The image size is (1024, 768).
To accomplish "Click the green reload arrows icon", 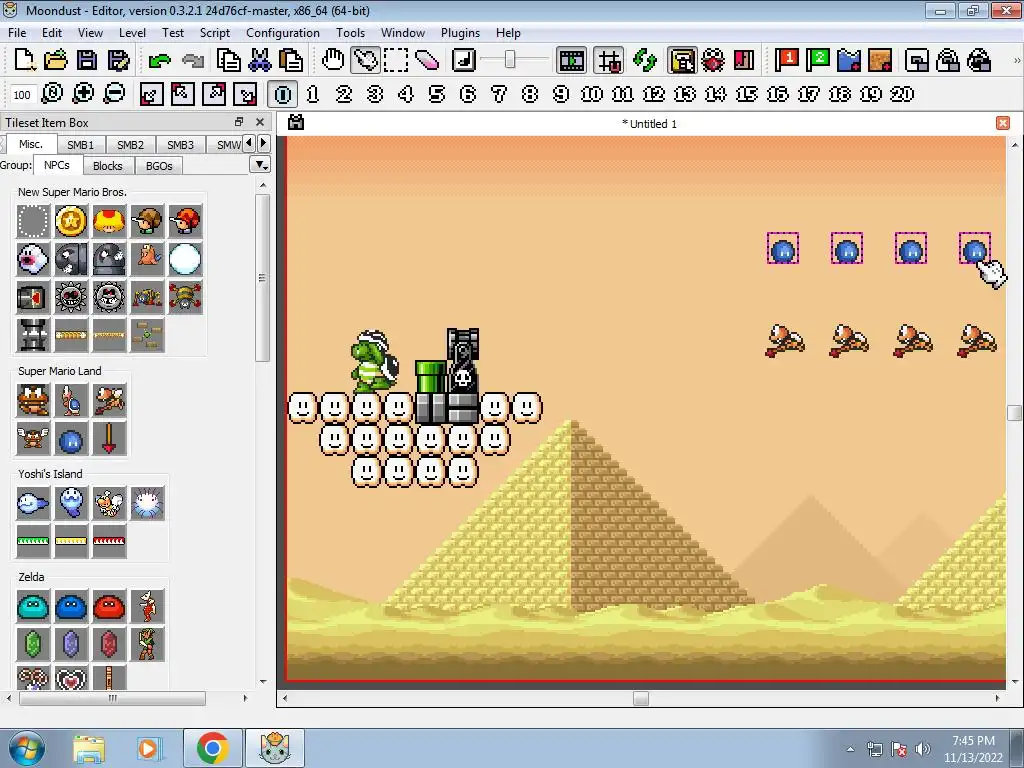I will pyautogui.click(x=645, y=60).
